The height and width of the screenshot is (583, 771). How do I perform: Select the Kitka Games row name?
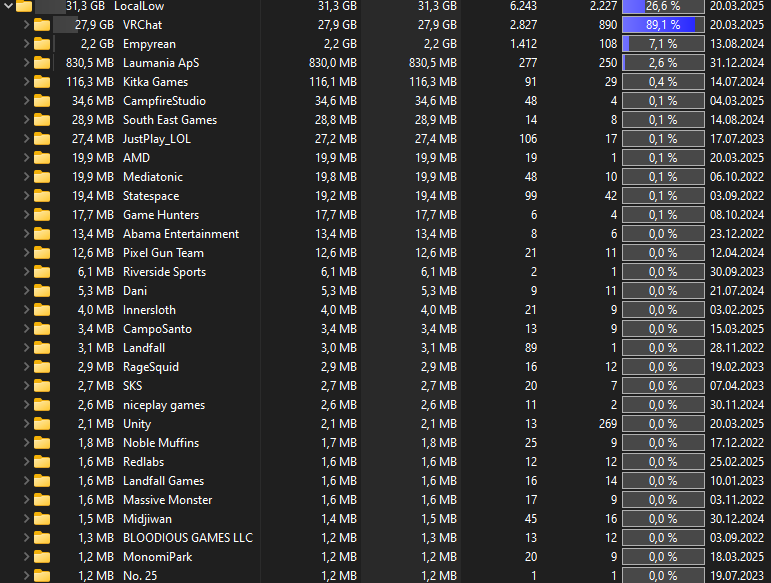pos(155,82)
